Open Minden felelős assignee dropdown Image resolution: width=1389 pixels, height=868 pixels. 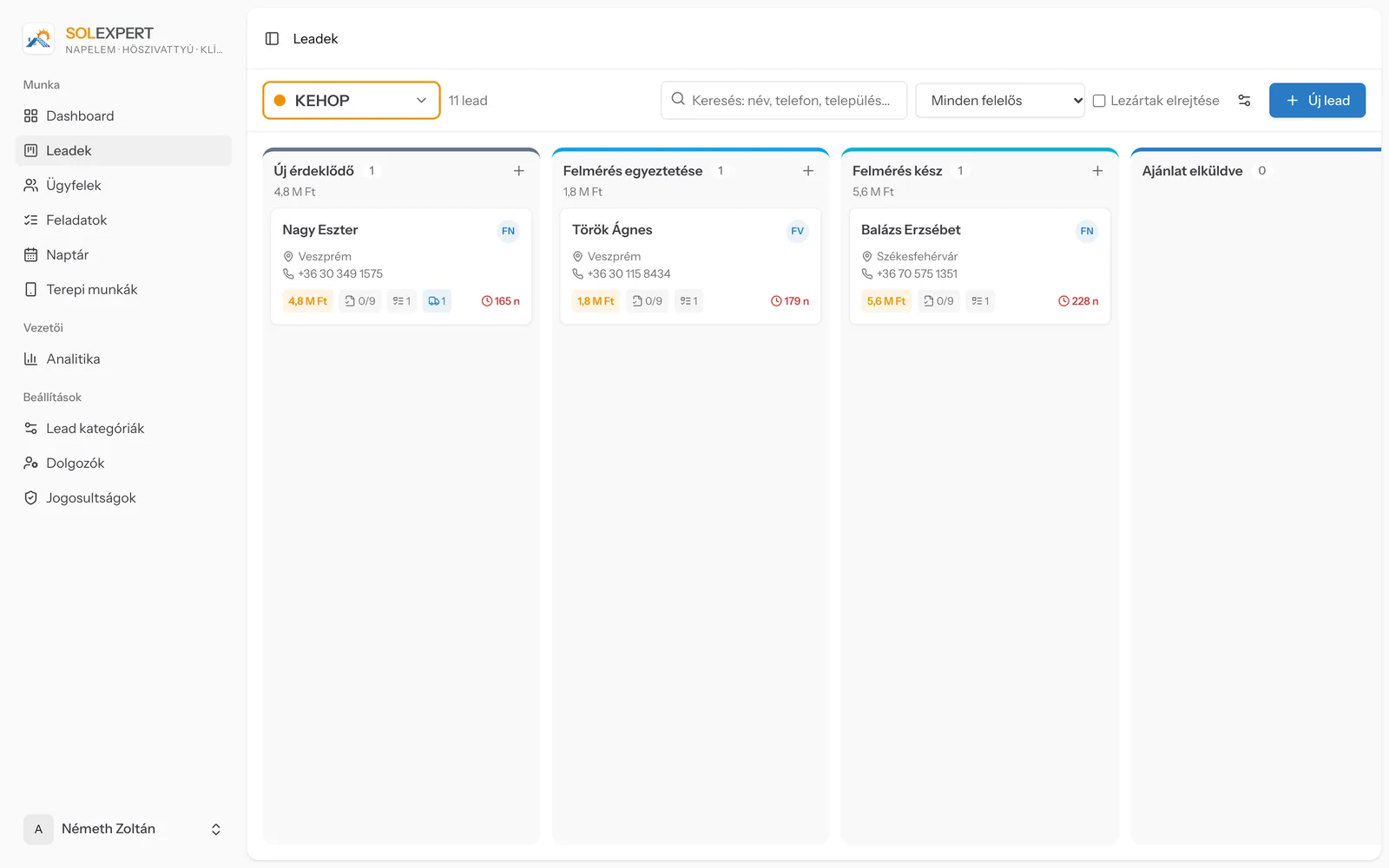[1000, 101]
